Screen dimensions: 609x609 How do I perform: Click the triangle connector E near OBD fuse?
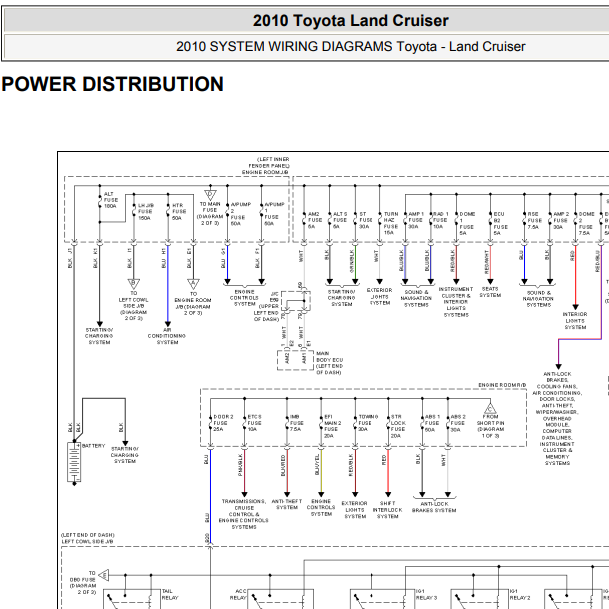(104, 575)
